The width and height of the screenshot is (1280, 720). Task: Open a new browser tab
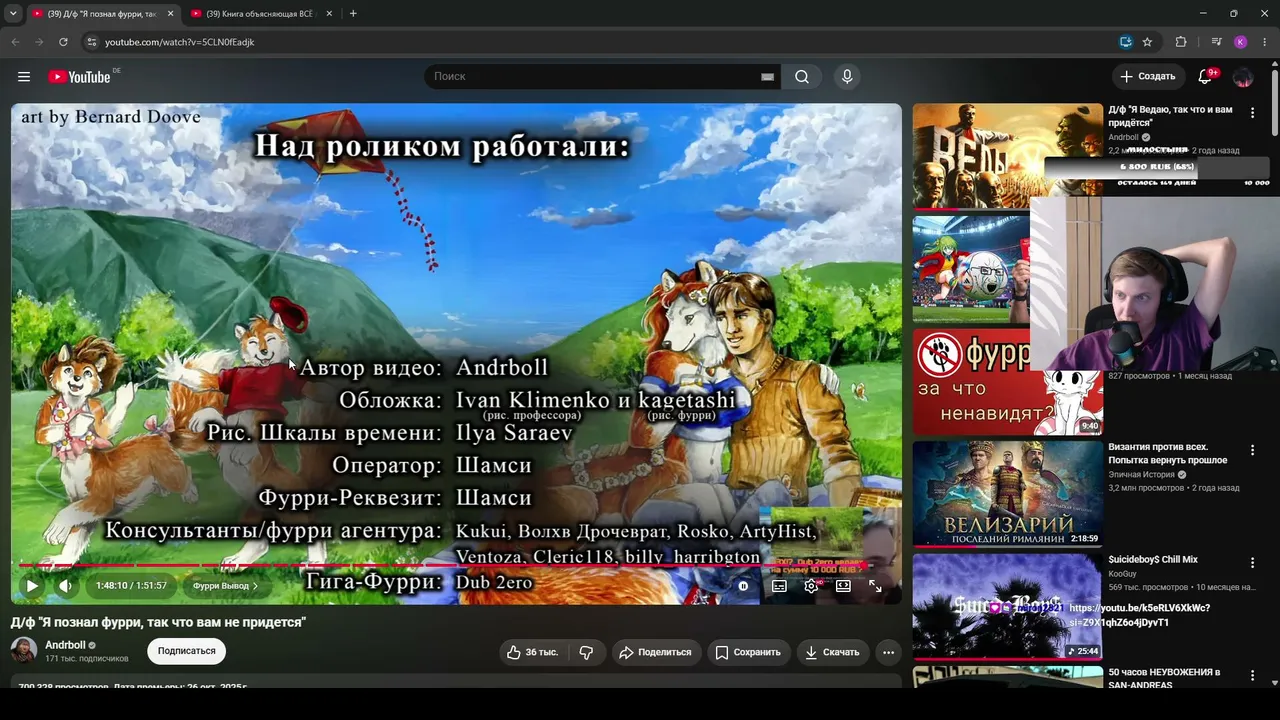353,14
